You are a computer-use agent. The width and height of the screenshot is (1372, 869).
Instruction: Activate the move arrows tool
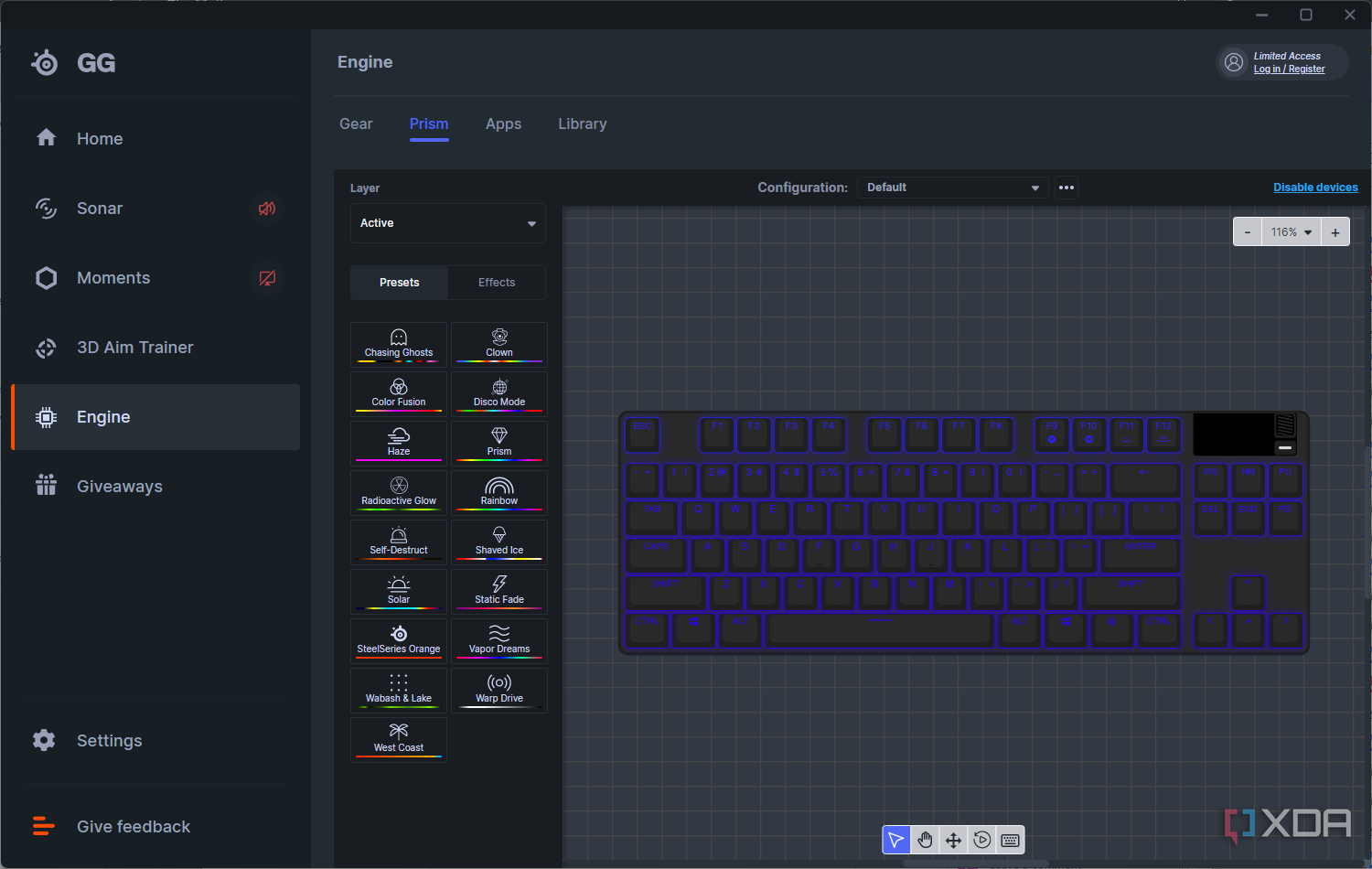(x=953, y=840)
